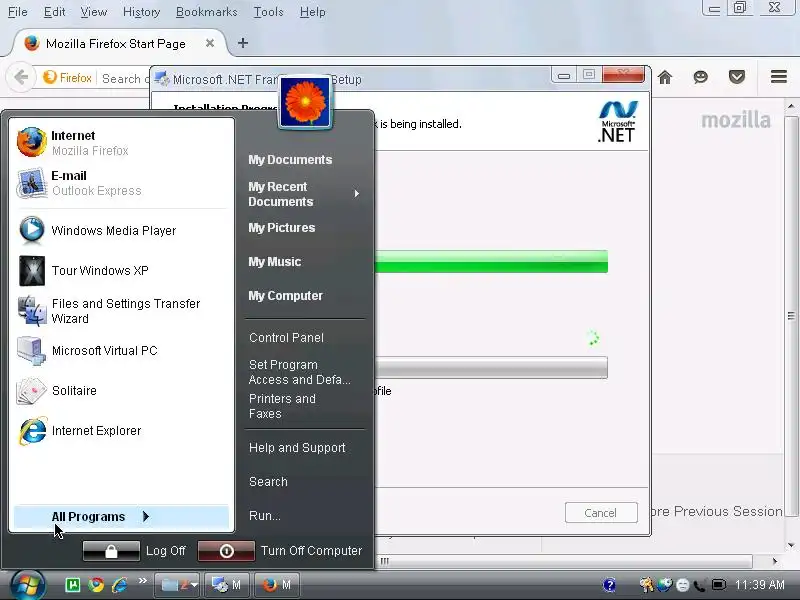Open Files and Settings Transfer Wizard
The height and width of the screenshot is (600, 800).
coord(121,311)
